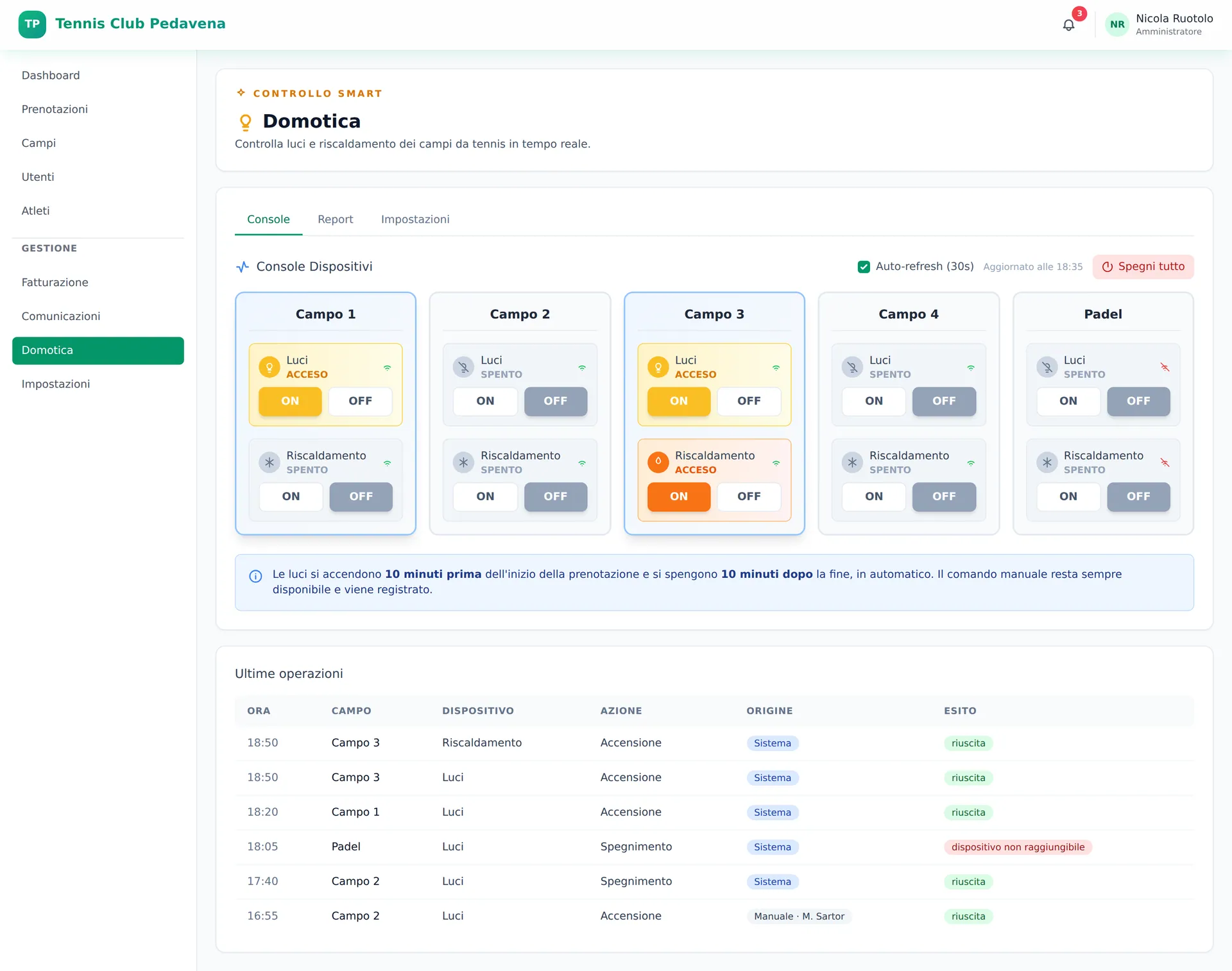Click Padel Luci offline wifi icon
Viewport: 1232px width, 971px height.
pyautogui.click(x=1165, y=367)
